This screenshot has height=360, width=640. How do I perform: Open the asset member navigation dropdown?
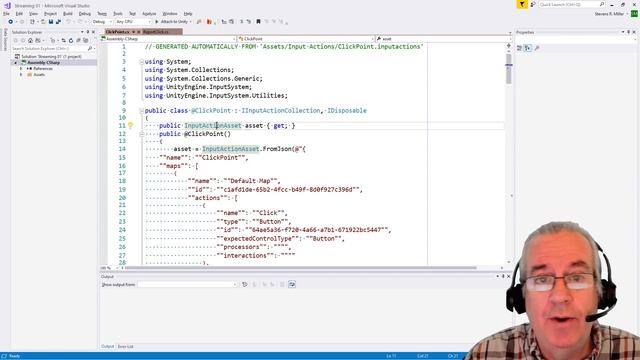pos(443,39)
